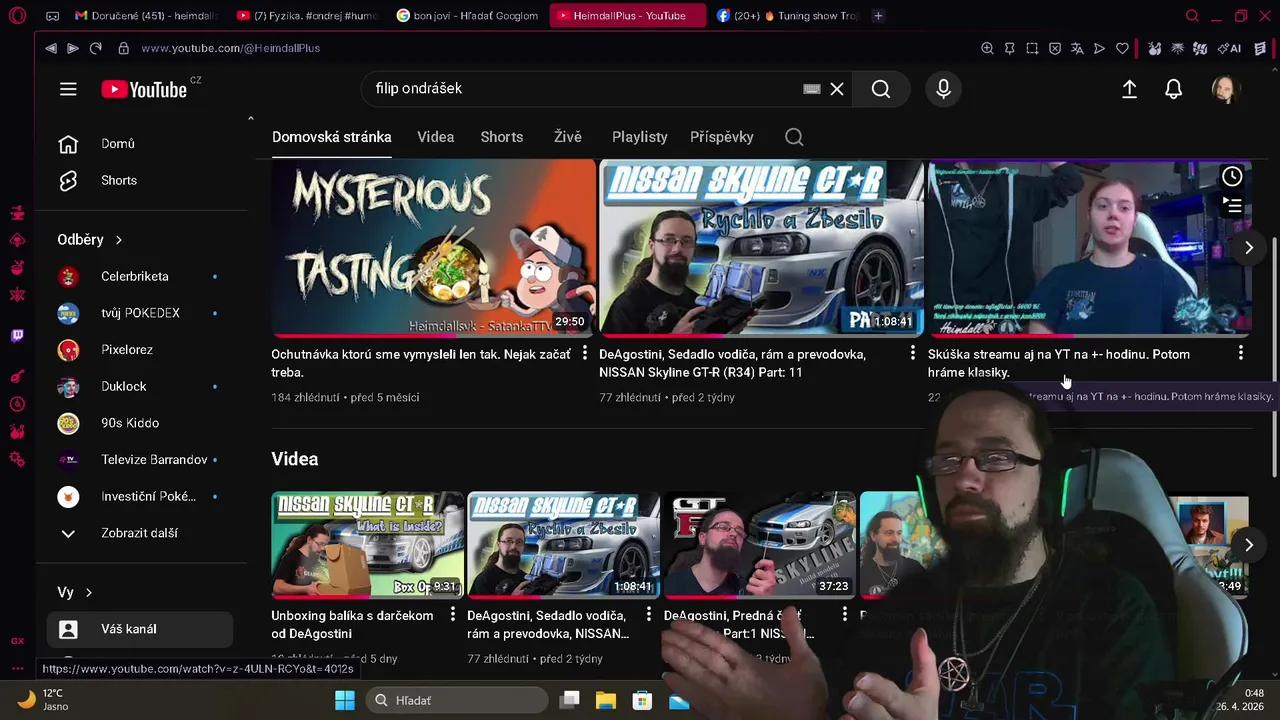Go back with the browser back arrow

(51, 48)
